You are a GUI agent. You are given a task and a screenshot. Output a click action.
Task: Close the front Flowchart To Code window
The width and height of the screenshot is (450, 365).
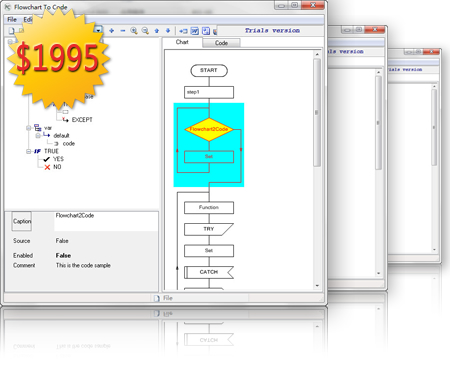click(313, 5)
